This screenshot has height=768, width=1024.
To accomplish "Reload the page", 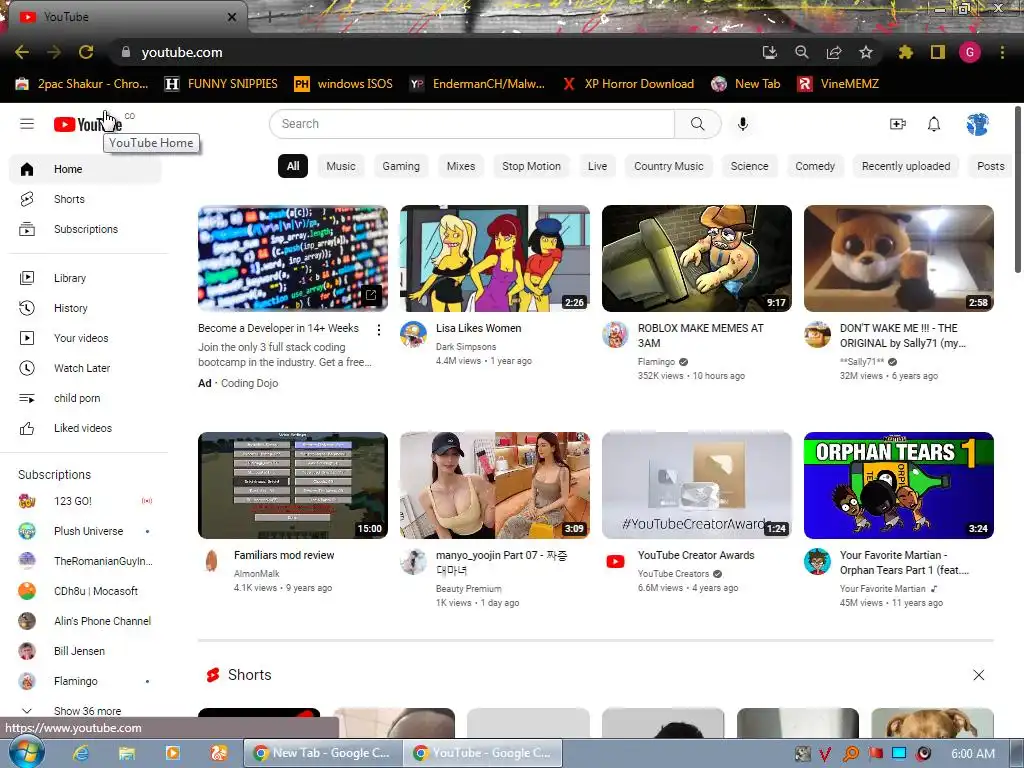I will click(x=86, y=52).
